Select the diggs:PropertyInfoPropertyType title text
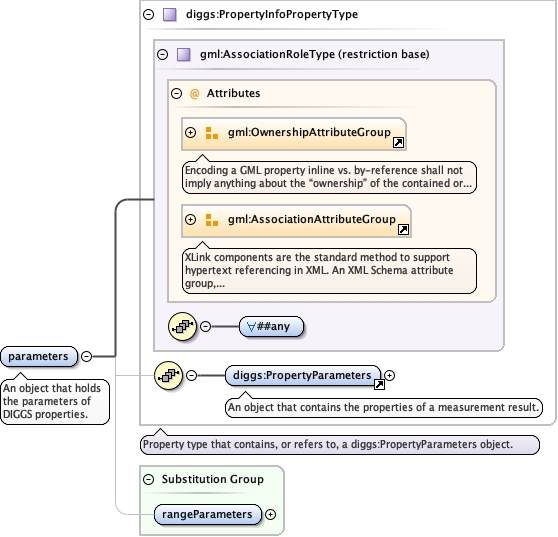The image size is (558, 537). [x=272, y=14]
